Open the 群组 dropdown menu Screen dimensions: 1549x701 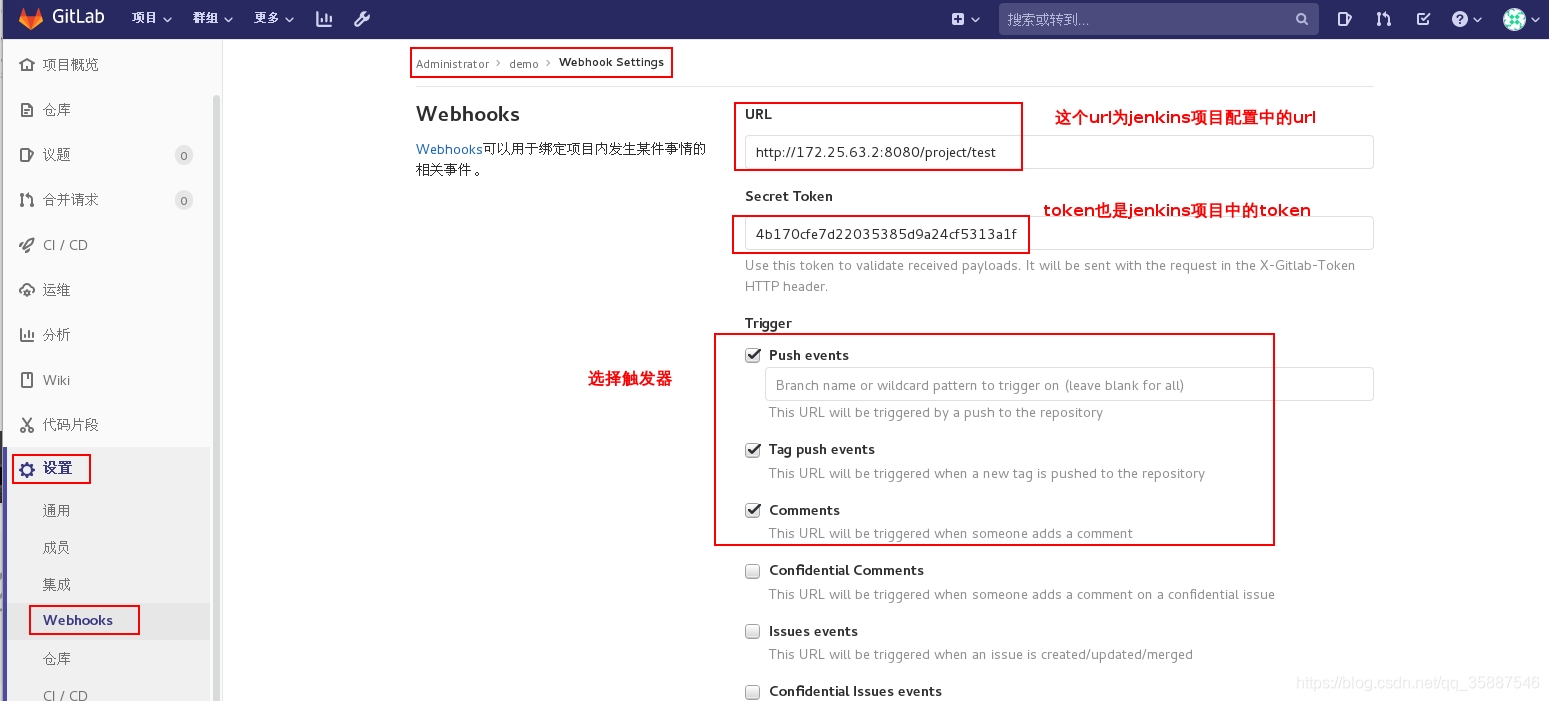click(212, 18)
